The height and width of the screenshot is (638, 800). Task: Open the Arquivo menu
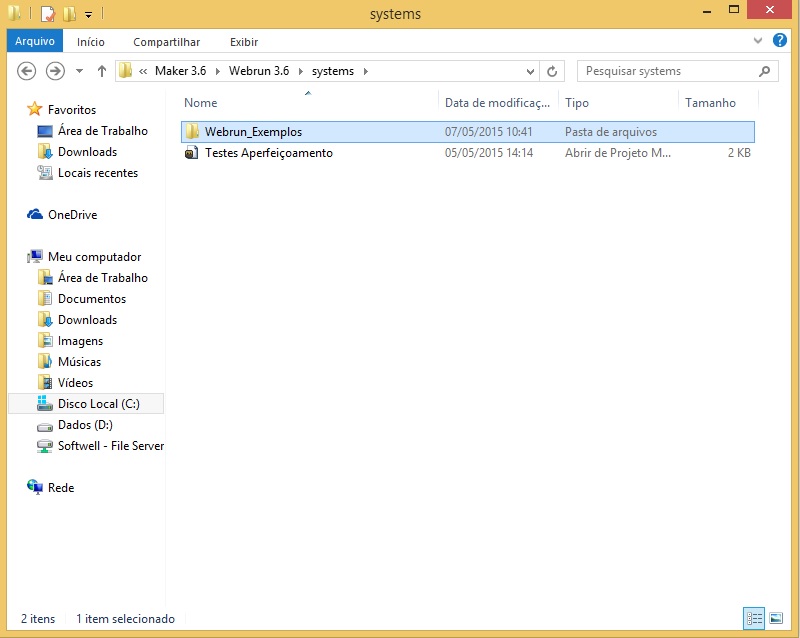pos(34,42)
